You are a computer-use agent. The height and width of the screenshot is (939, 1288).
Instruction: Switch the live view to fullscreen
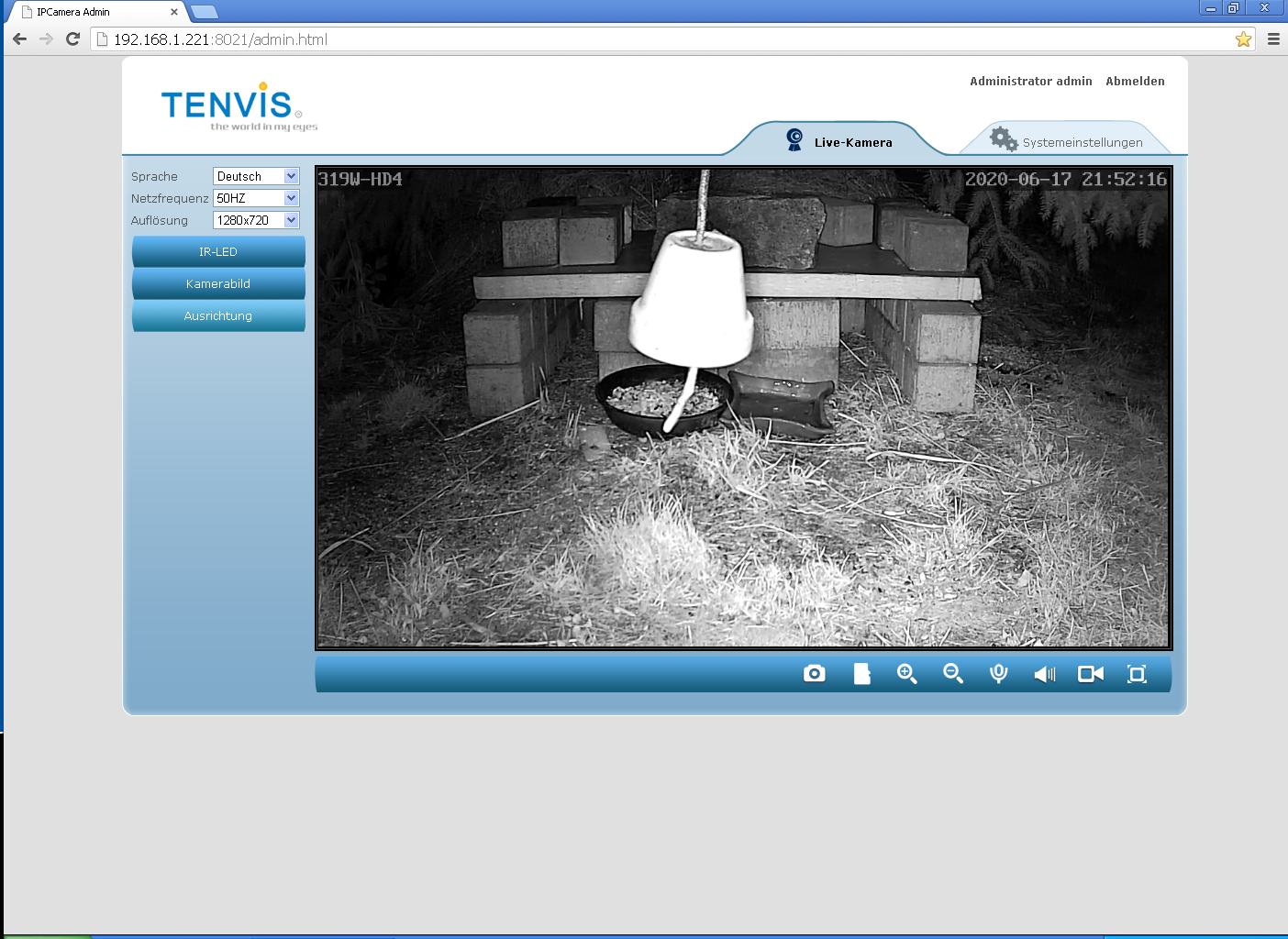point(1137,674)
